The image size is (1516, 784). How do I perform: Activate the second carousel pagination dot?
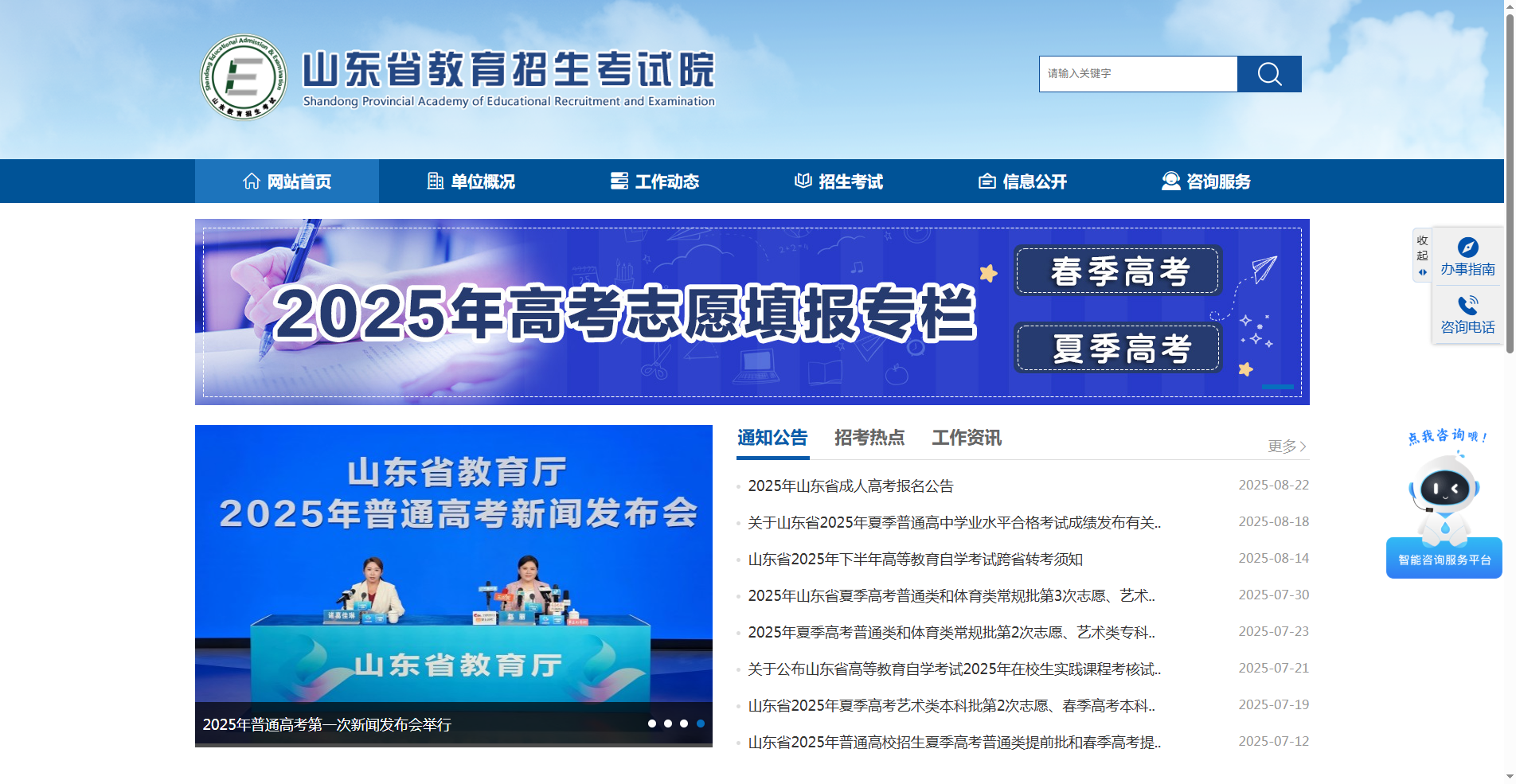tap(669, 724)
